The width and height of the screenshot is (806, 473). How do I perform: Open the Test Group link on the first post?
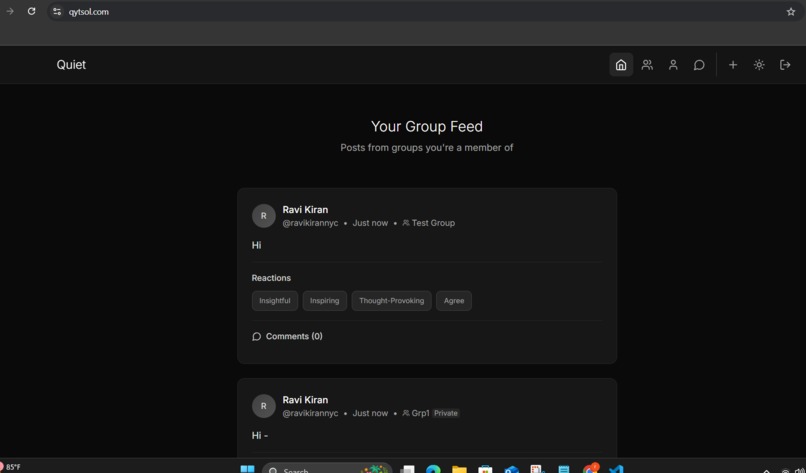click(x=433, y=223)
